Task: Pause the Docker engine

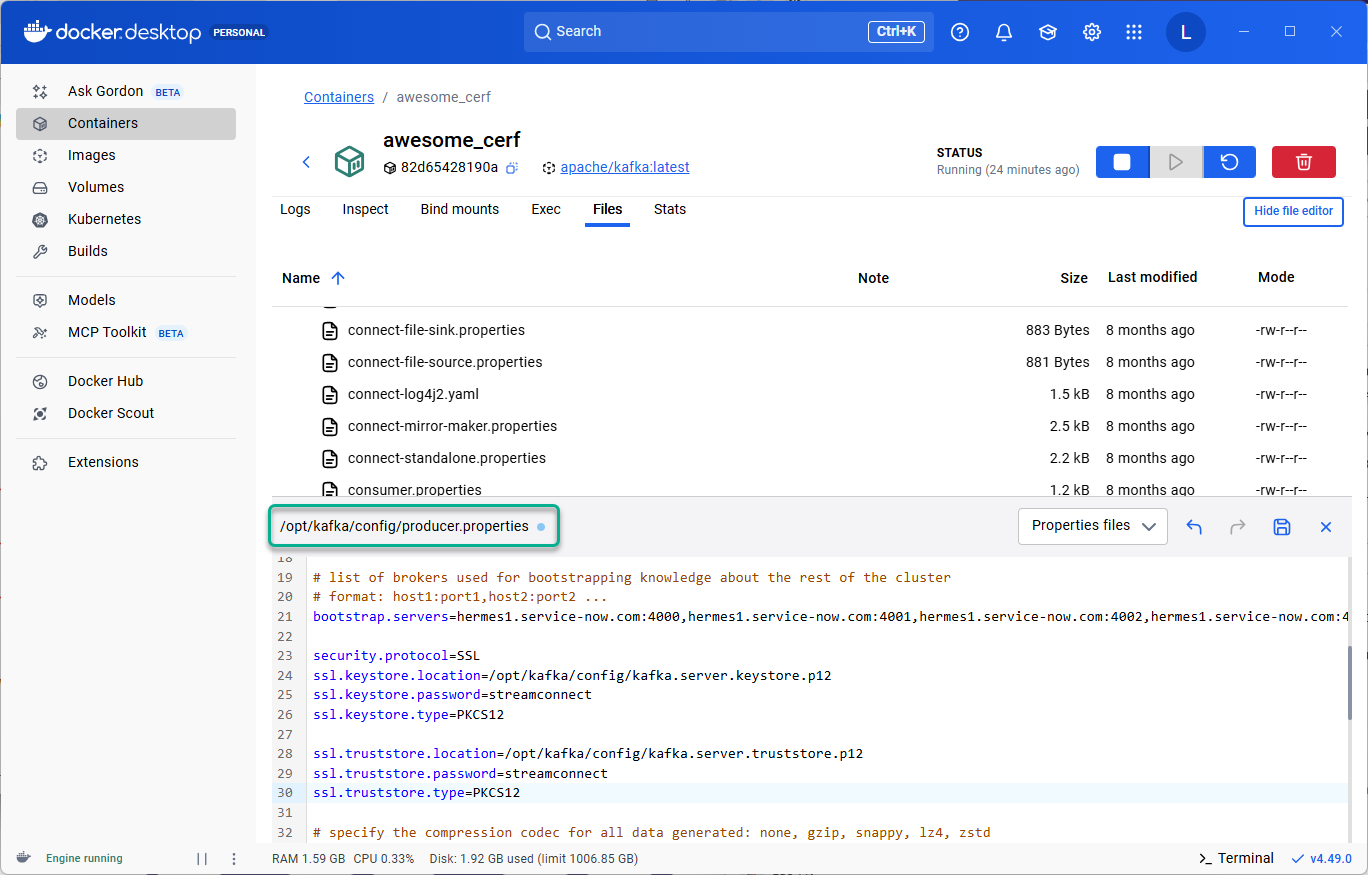Action: (x=202, y=858)
